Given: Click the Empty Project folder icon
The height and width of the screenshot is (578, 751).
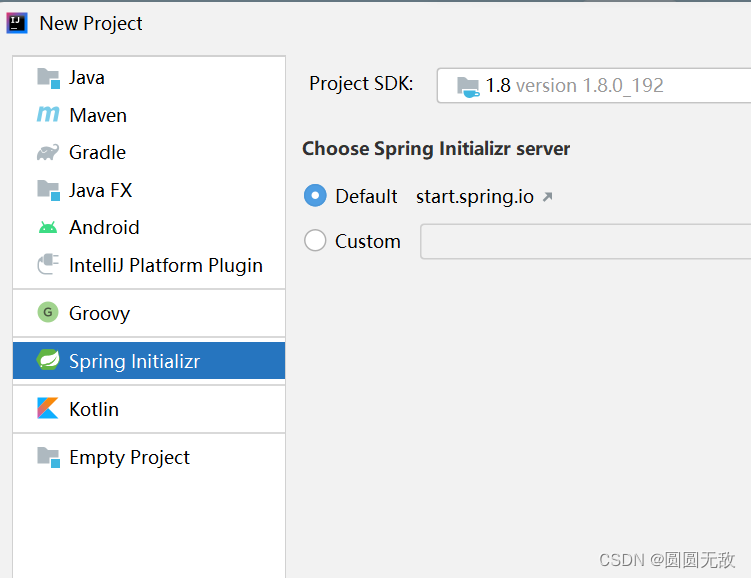Looking at the screenshot, I should click(48, 457).
